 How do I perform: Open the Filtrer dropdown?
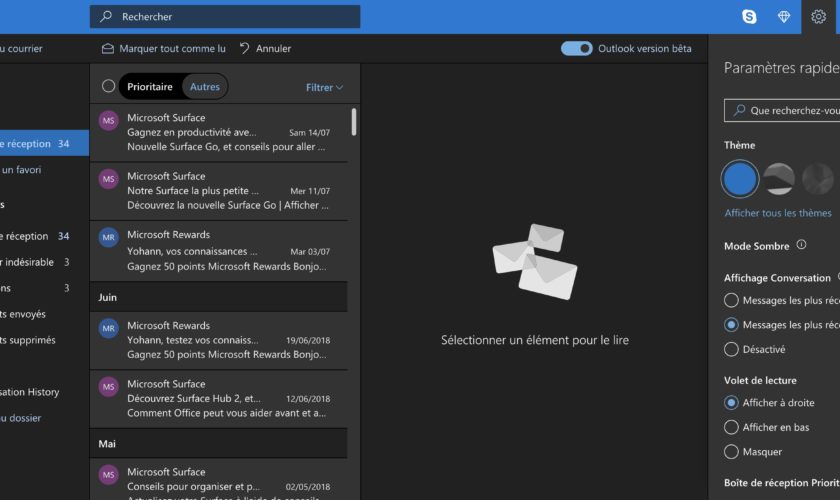(x=324, y=87)
